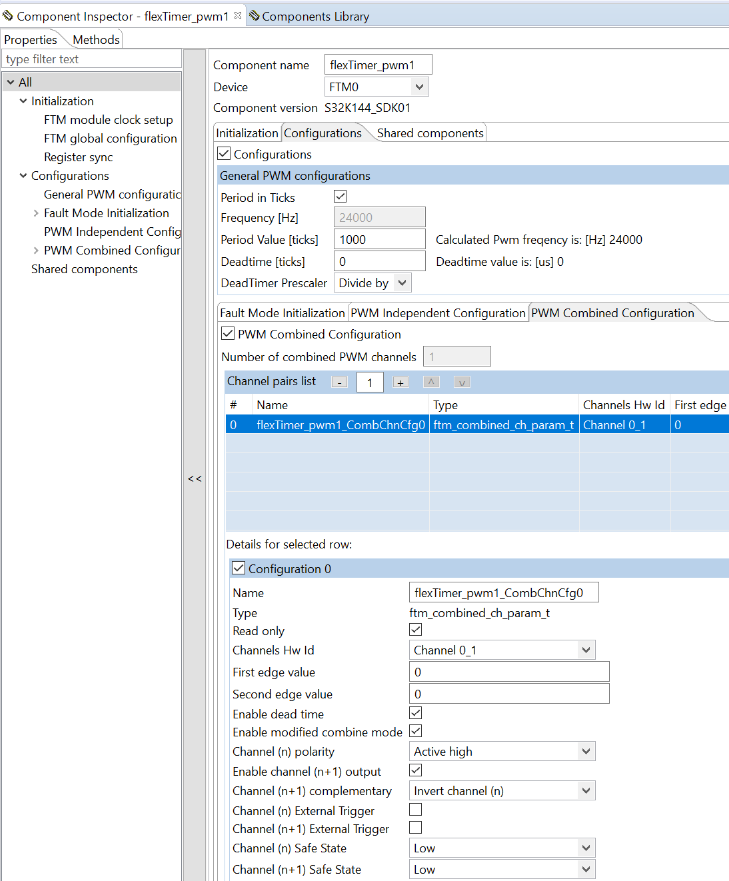Select PWM Independent Config tree item
This screenshot has width=729, height=881.
[112, 231]
